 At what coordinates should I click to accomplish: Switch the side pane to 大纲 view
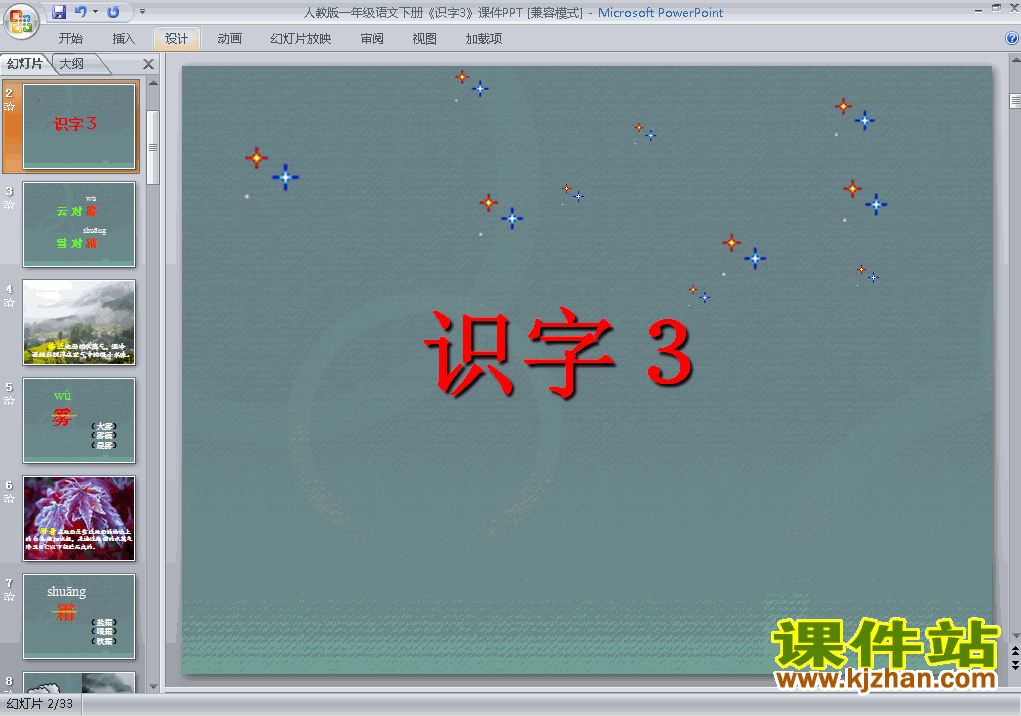point(72,64)
